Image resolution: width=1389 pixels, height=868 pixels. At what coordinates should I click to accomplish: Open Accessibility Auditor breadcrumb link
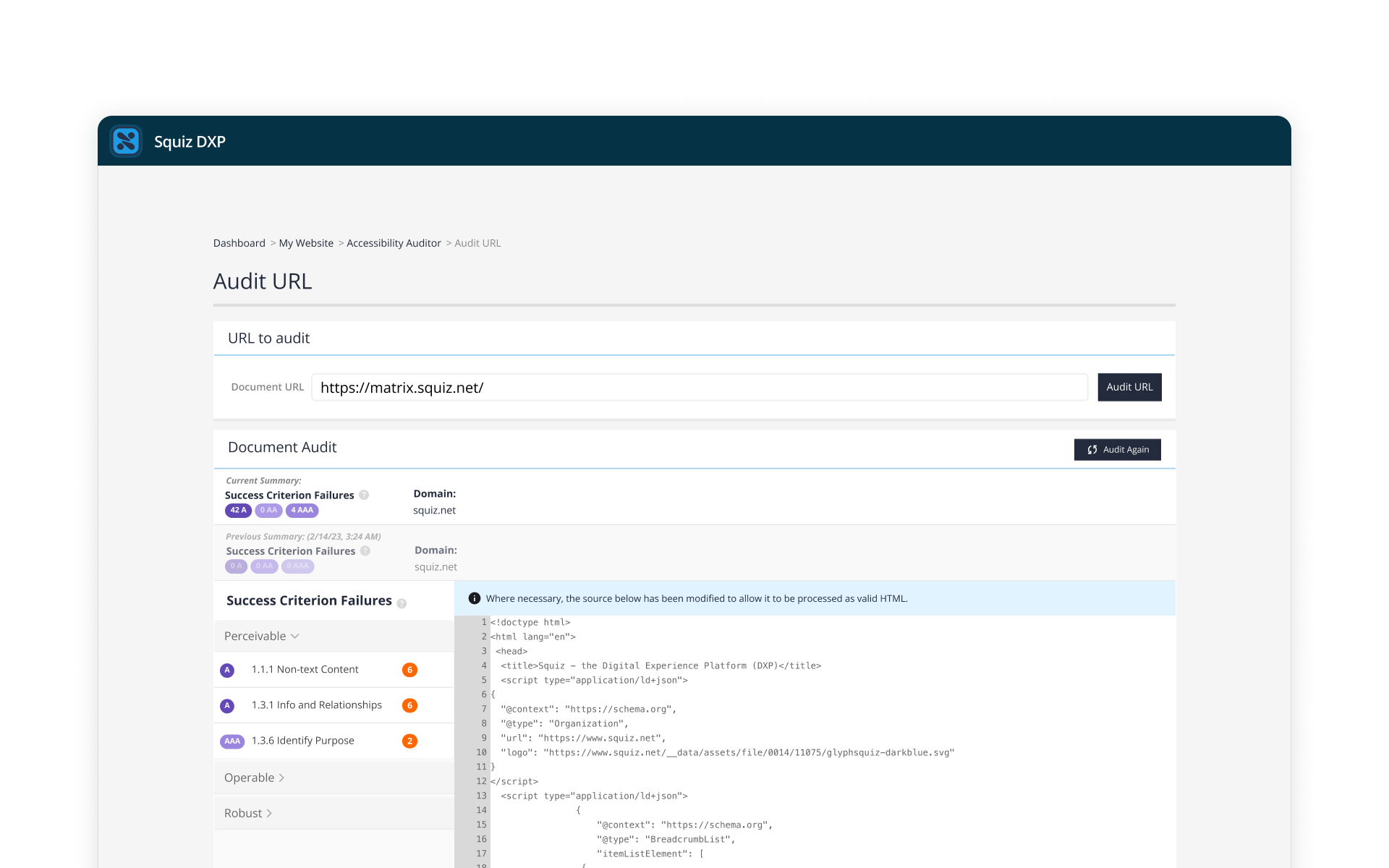[394, 243]
